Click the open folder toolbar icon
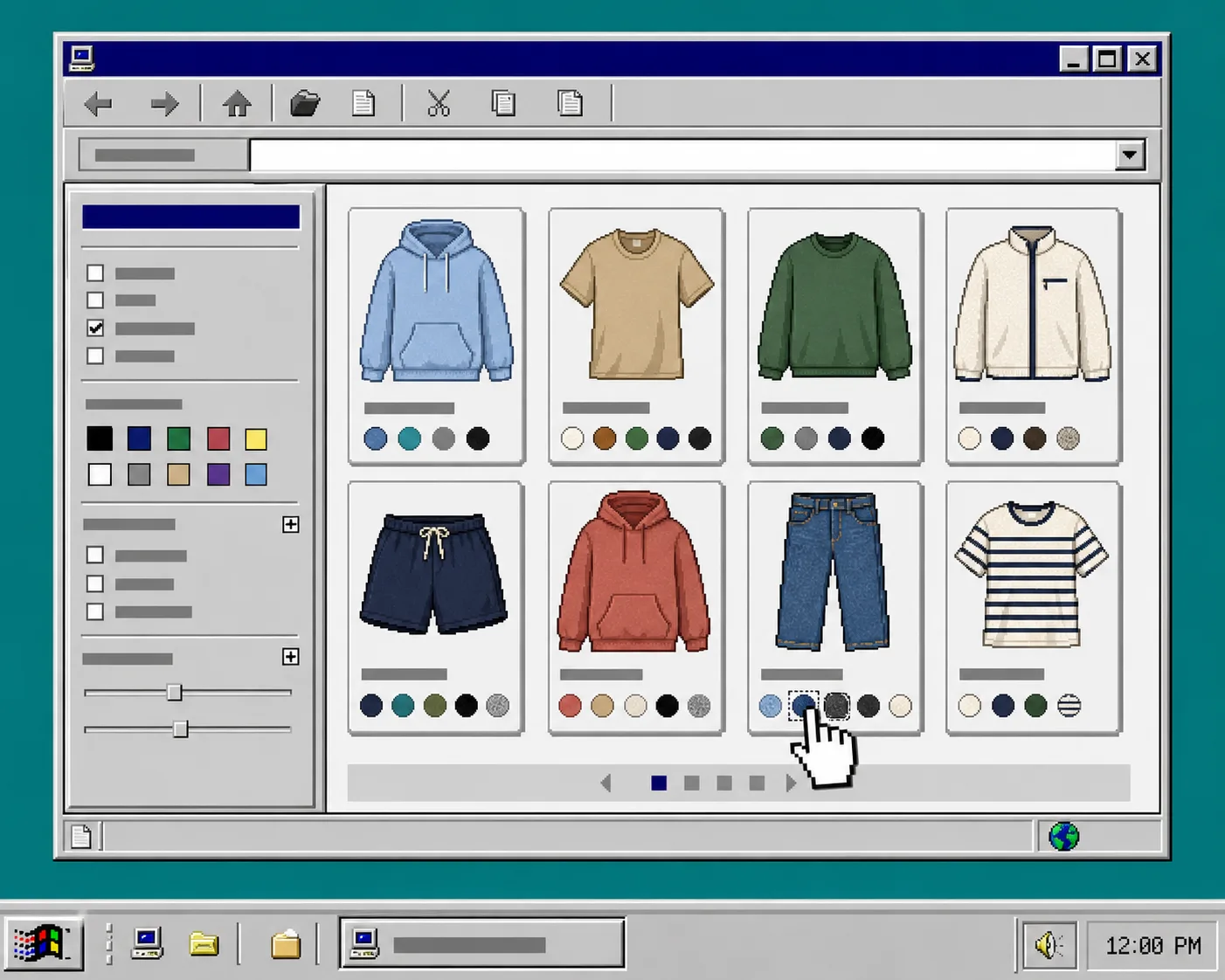This screenshot has height=980, width=1225. pyautogui.click(x=305, y=104)
